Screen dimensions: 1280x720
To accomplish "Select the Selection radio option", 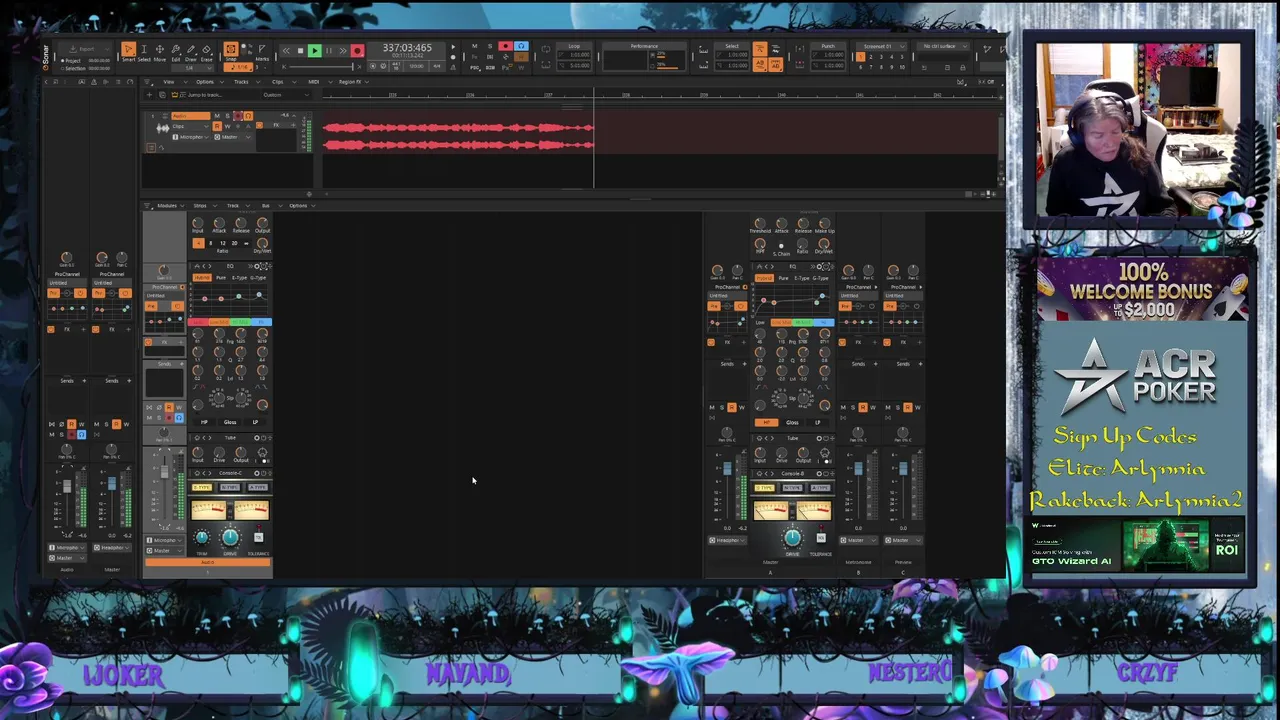I will point(72,69).
